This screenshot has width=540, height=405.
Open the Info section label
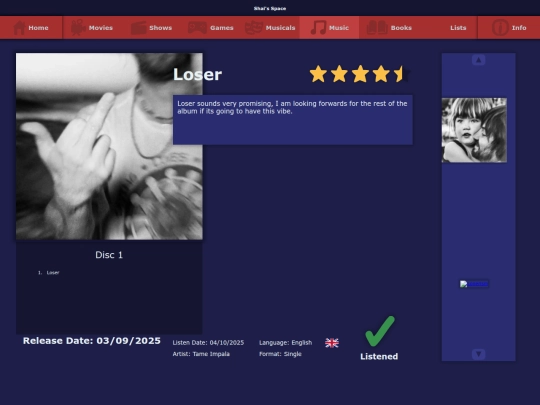(x=519, y=28)
